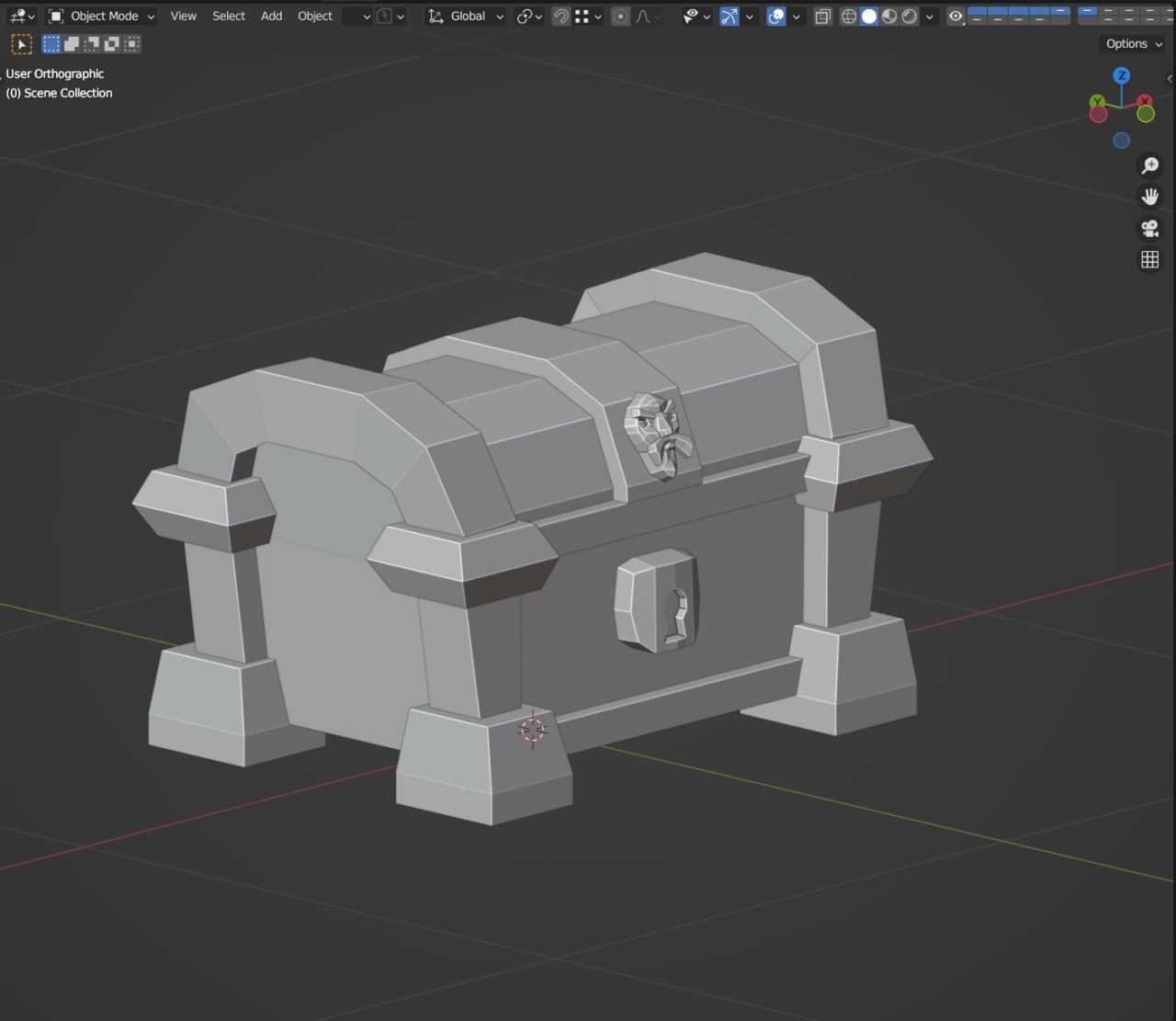The width and height of the screenshot is (1176, 1021).
Task: Open the Add menu
Action: (270, 16)
